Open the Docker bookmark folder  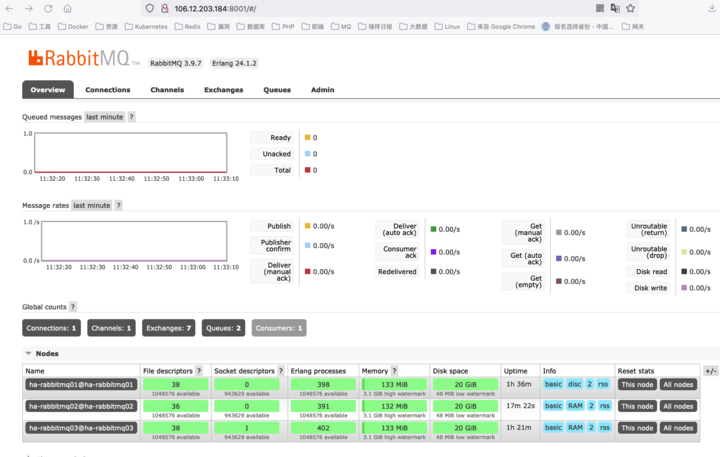click(x=73, y=27)
